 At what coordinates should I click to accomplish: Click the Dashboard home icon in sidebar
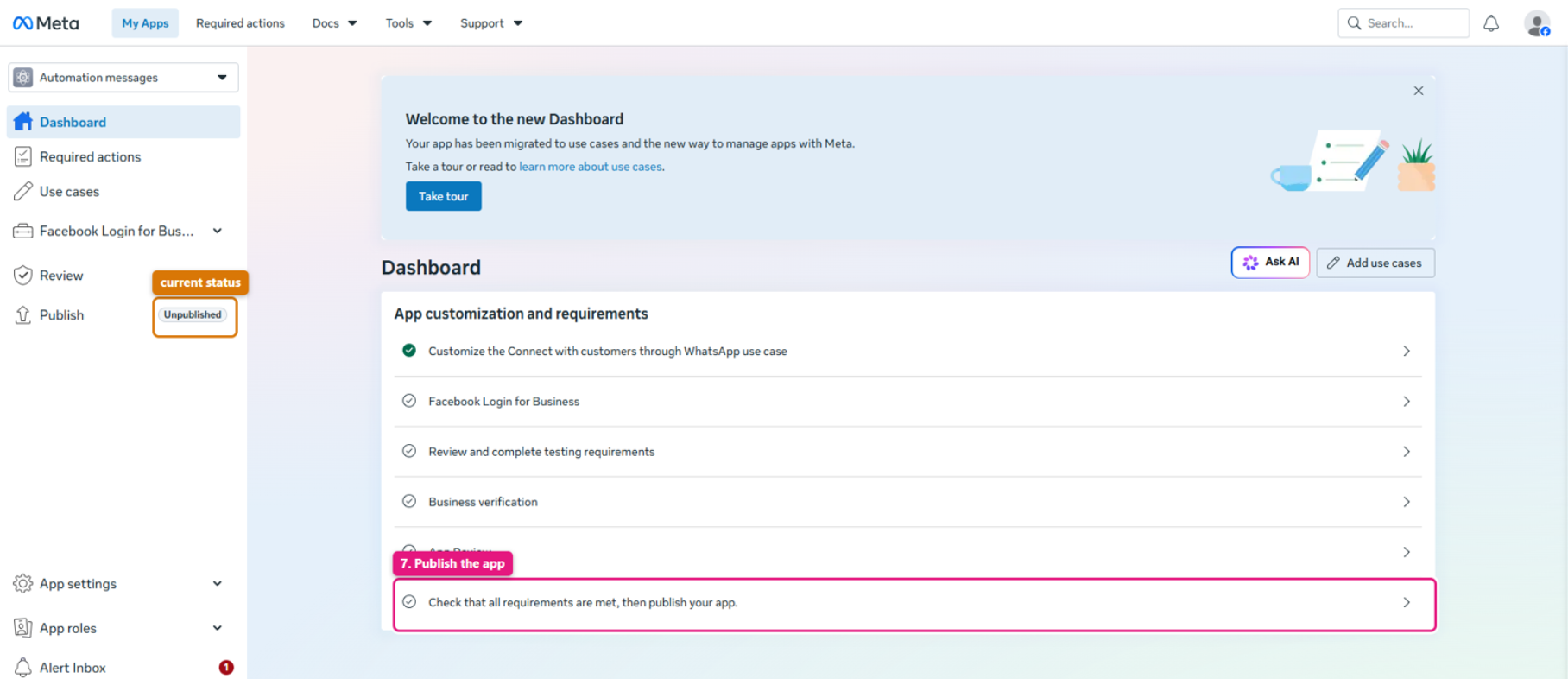23,122
